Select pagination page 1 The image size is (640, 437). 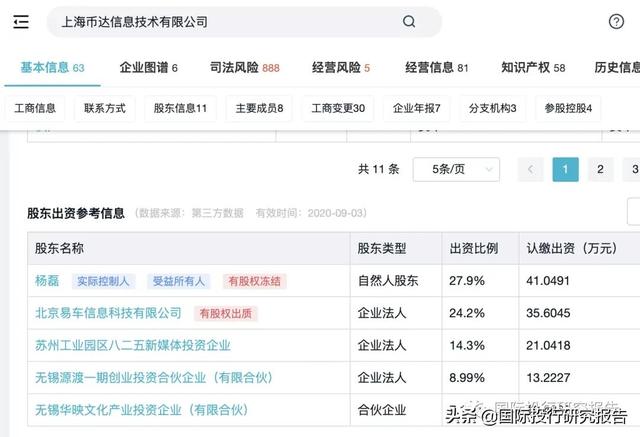[x=565, y=169]
